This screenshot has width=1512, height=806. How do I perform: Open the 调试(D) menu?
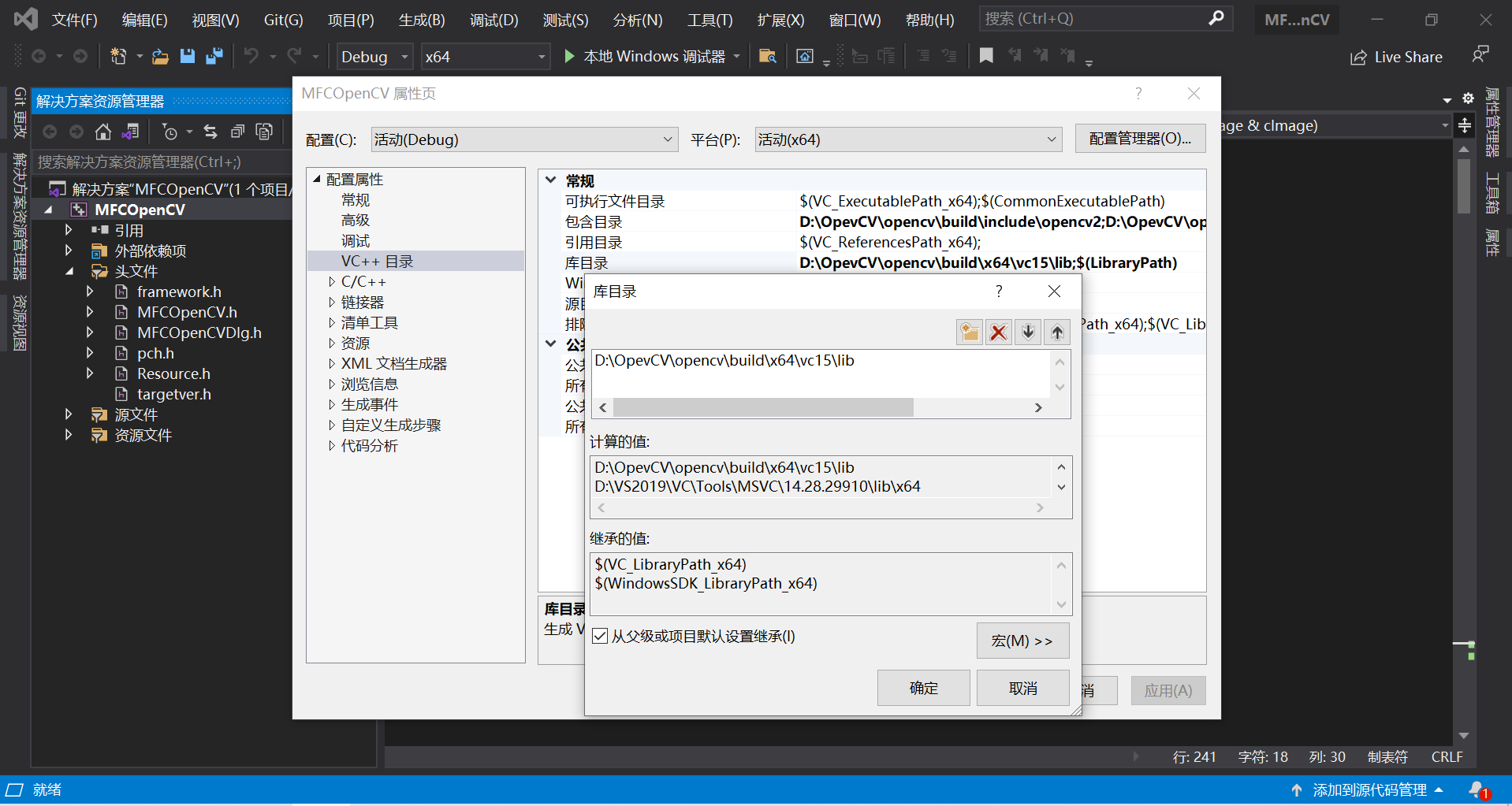493,20
